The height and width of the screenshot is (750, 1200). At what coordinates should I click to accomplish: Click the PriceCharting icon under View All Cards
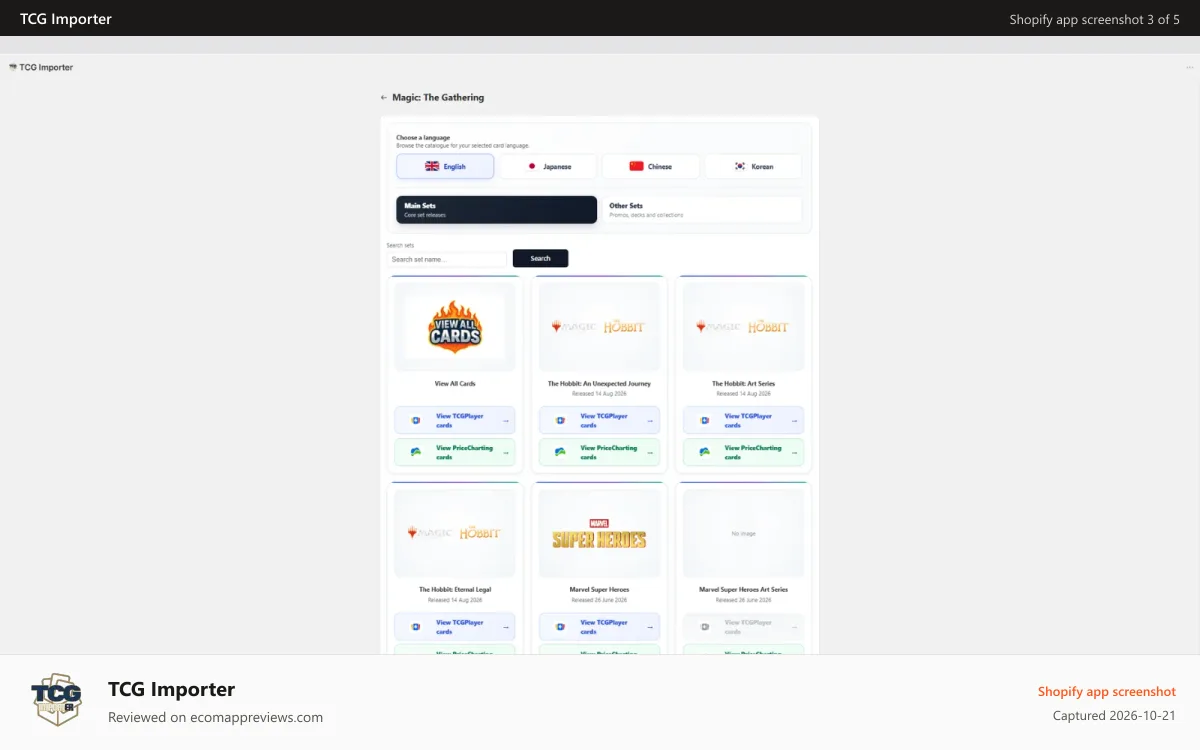point(415,452)
